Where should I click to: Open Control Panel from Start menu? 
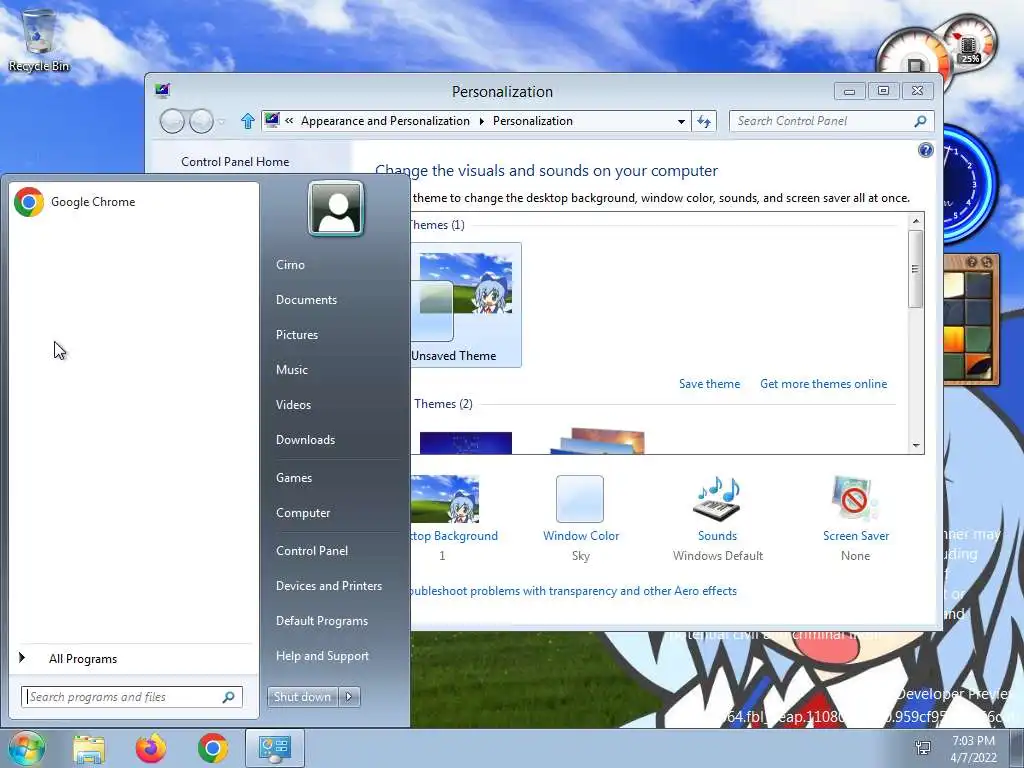(x=312, y=551)
